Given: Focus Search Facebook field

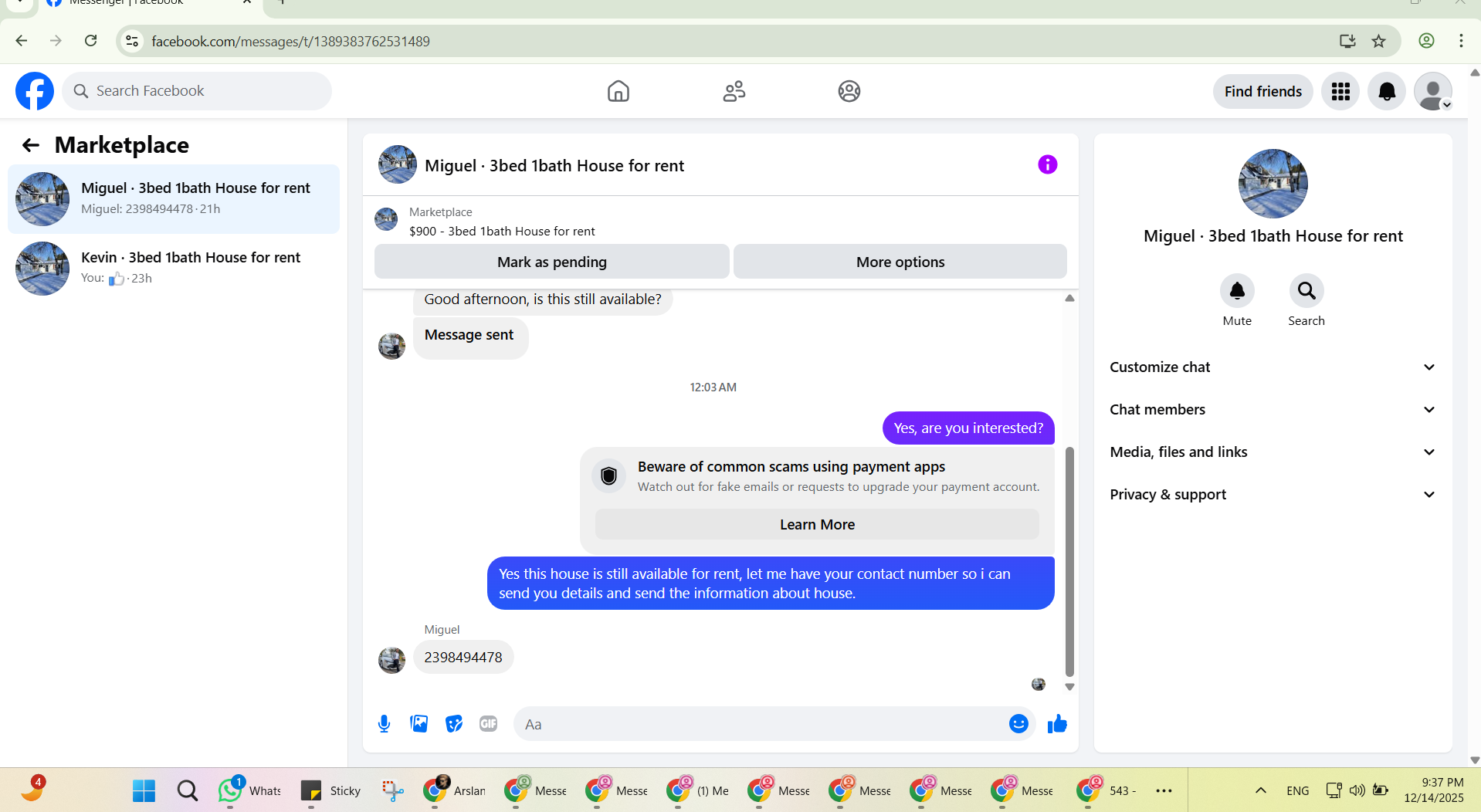Looking at the screenshot, I should [x=197, y=91].
